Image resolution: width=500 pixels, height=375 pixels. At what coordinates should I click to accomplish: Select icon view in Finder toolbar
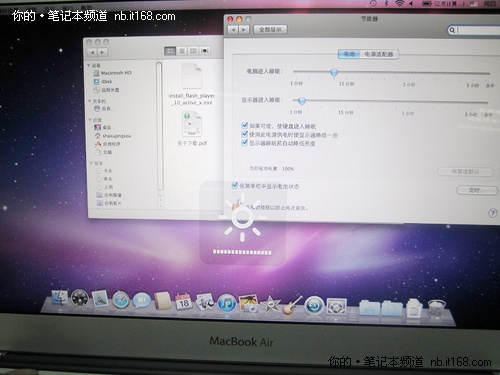click(x=170, y=51)
